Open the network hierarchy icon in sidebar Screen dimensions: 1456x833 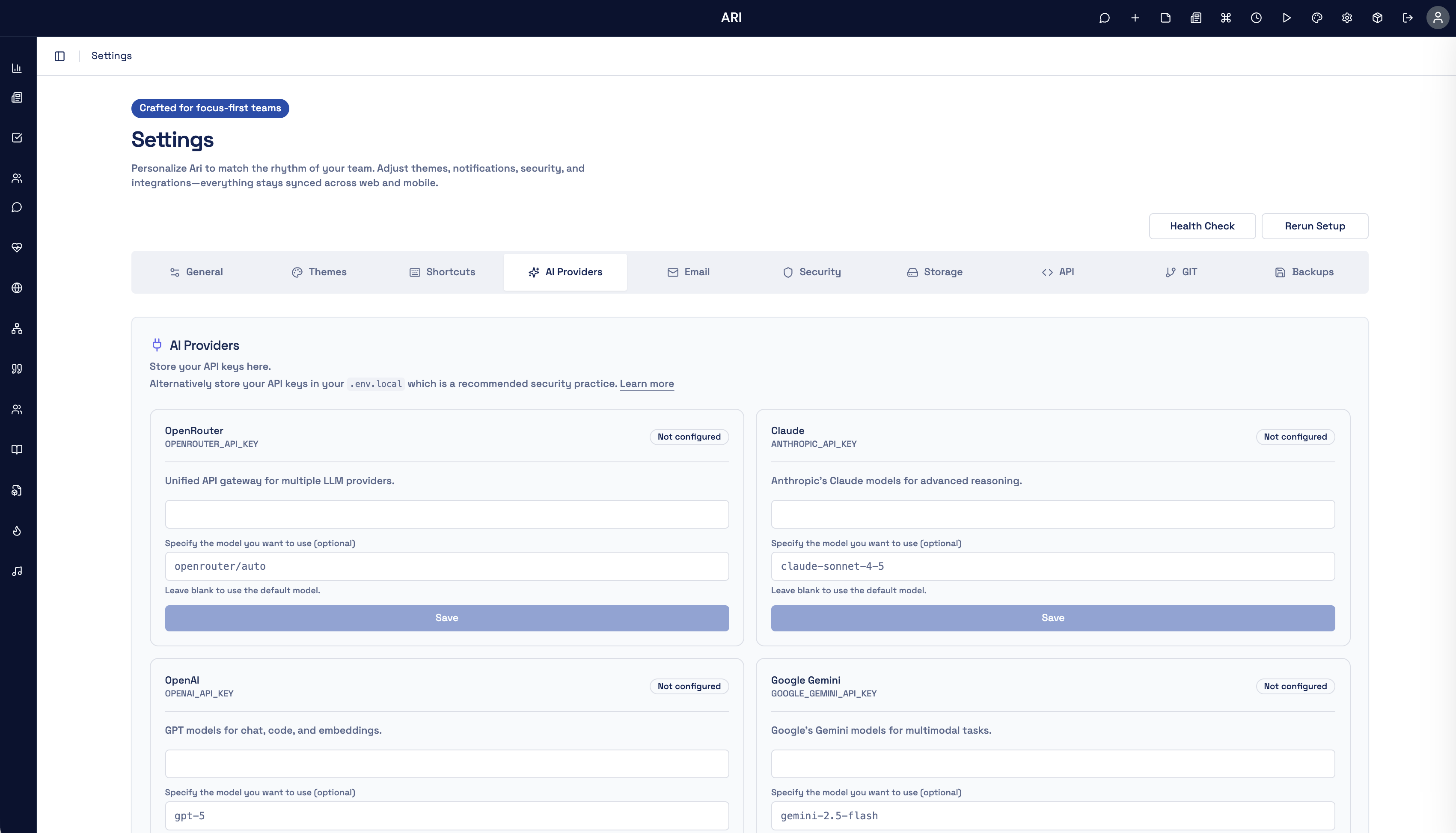click(17, 328)
